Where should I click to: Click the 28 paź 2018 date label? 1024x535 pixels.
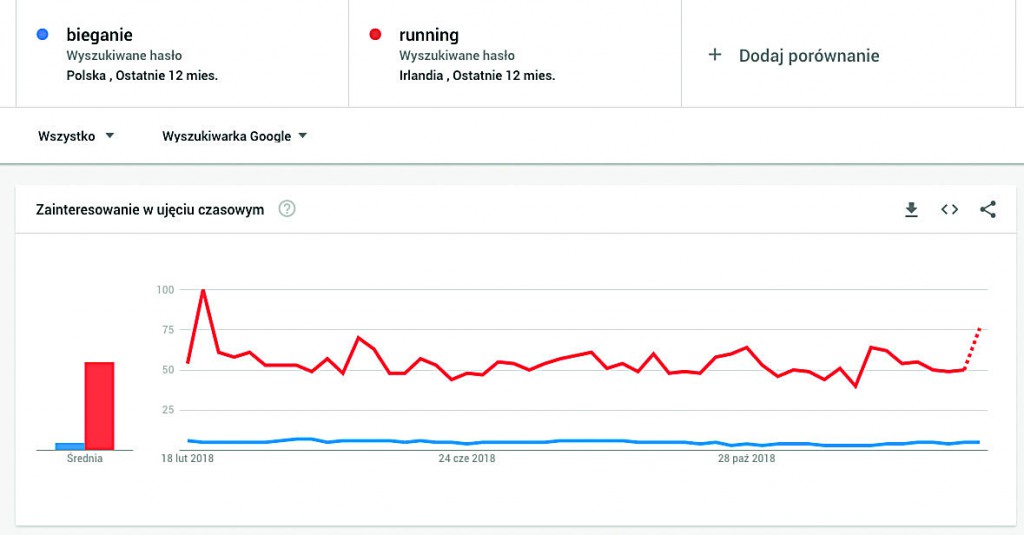click(746, 459)
